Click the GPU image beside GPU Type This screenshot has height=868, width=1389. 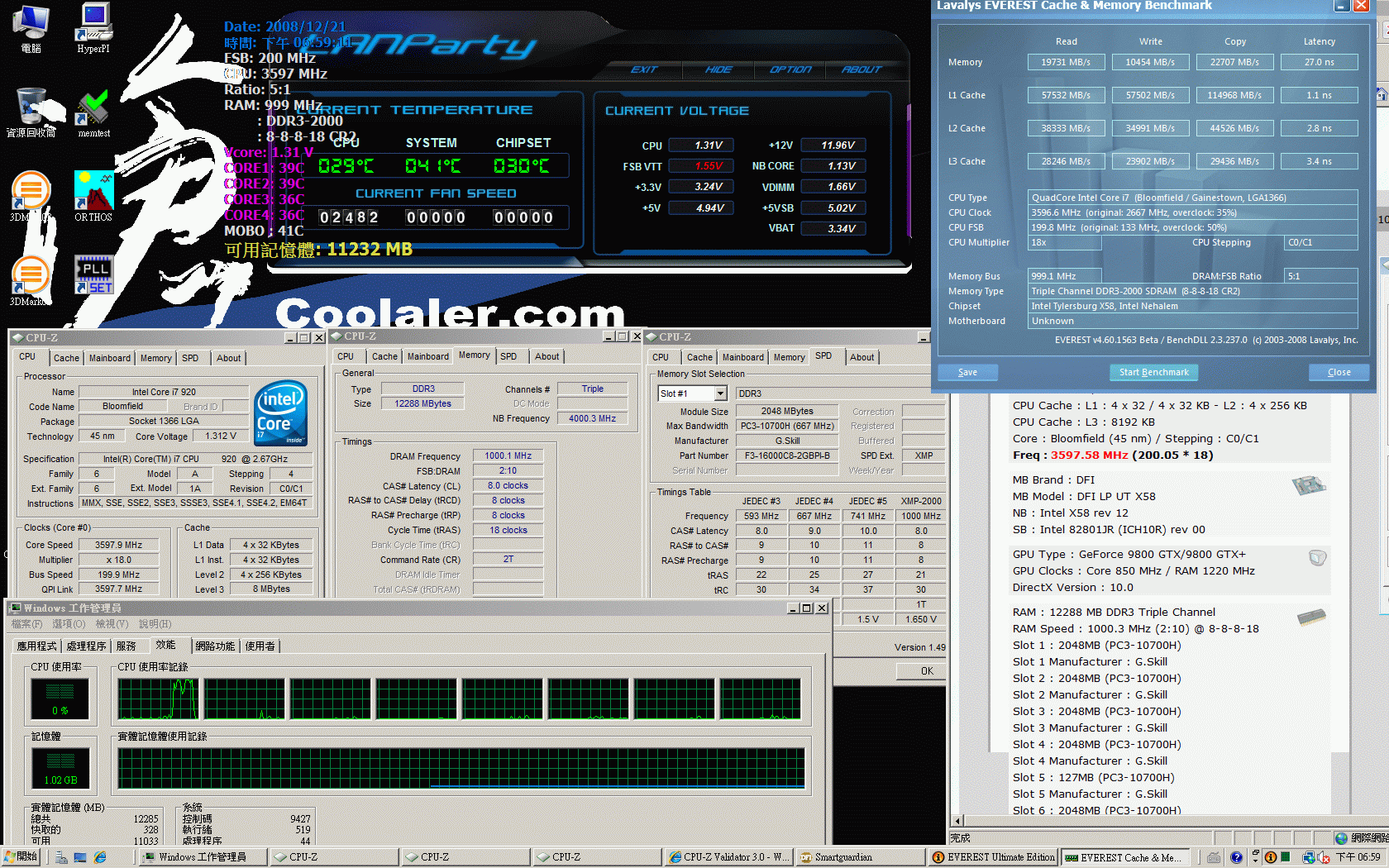pyautogui.click(x=1317, y=558)
